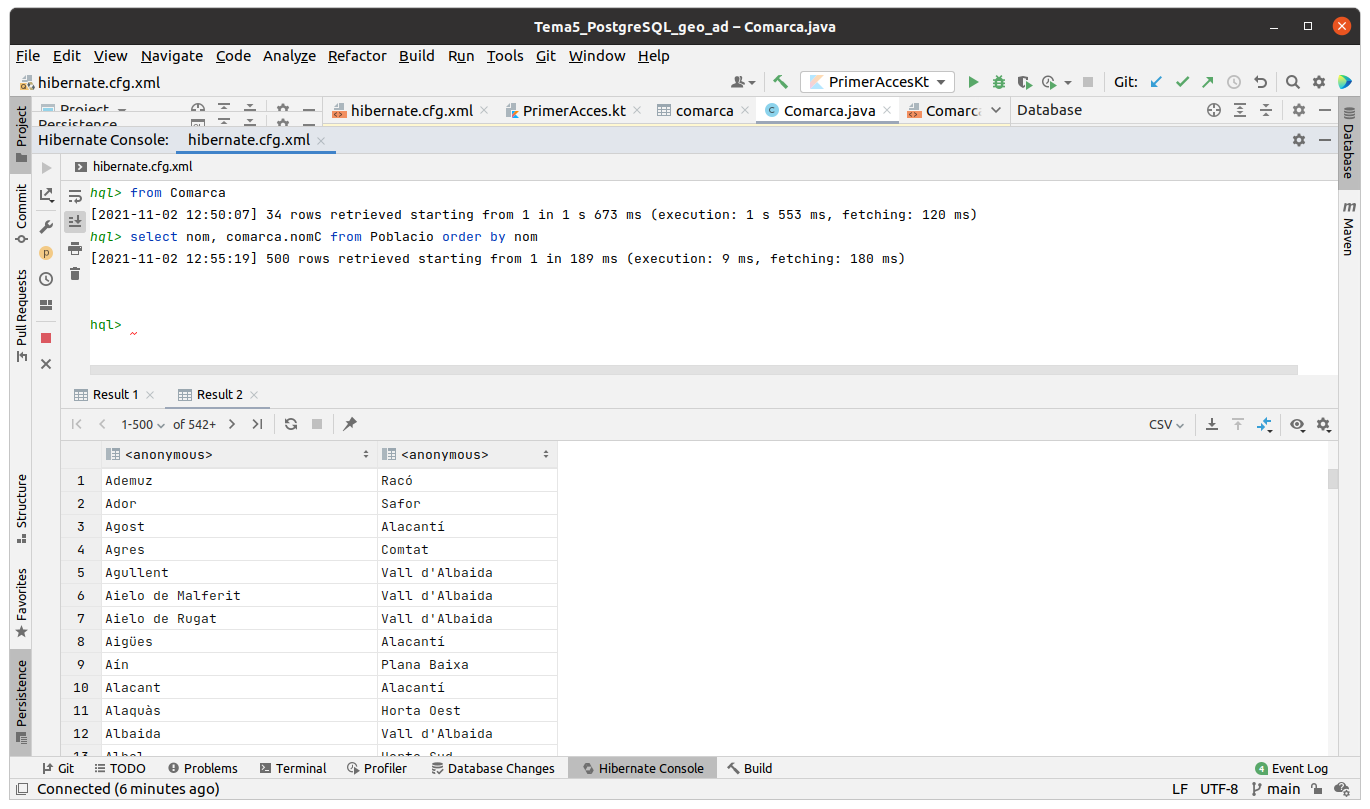Screen dimensions: 1370x809
Task: Switch to the Result 1 tab
Action: (x=115, y=394)
